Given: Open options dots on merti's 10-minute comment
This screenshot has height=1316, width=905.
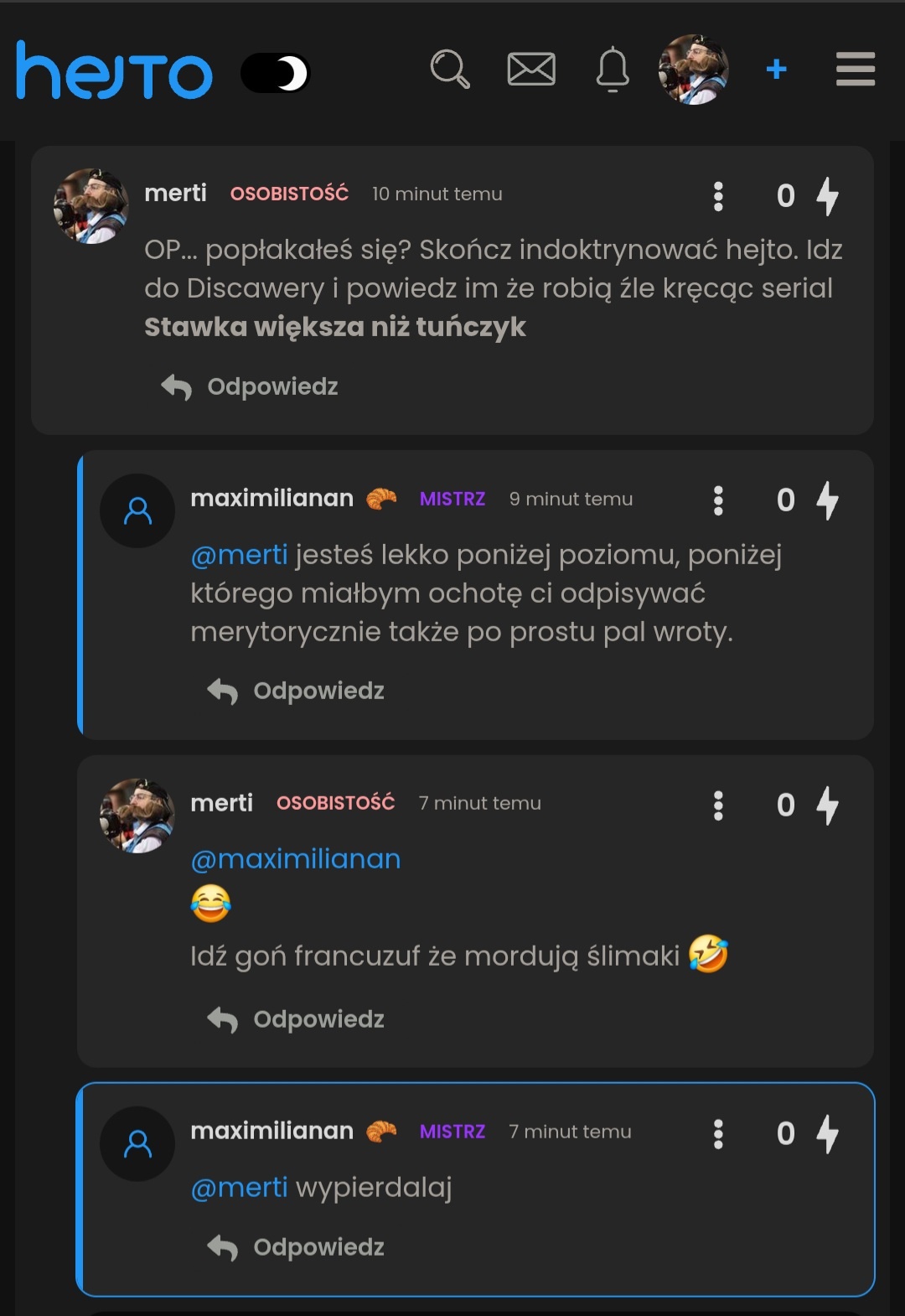Looking at the screenshot, I should tap(718, 196).
